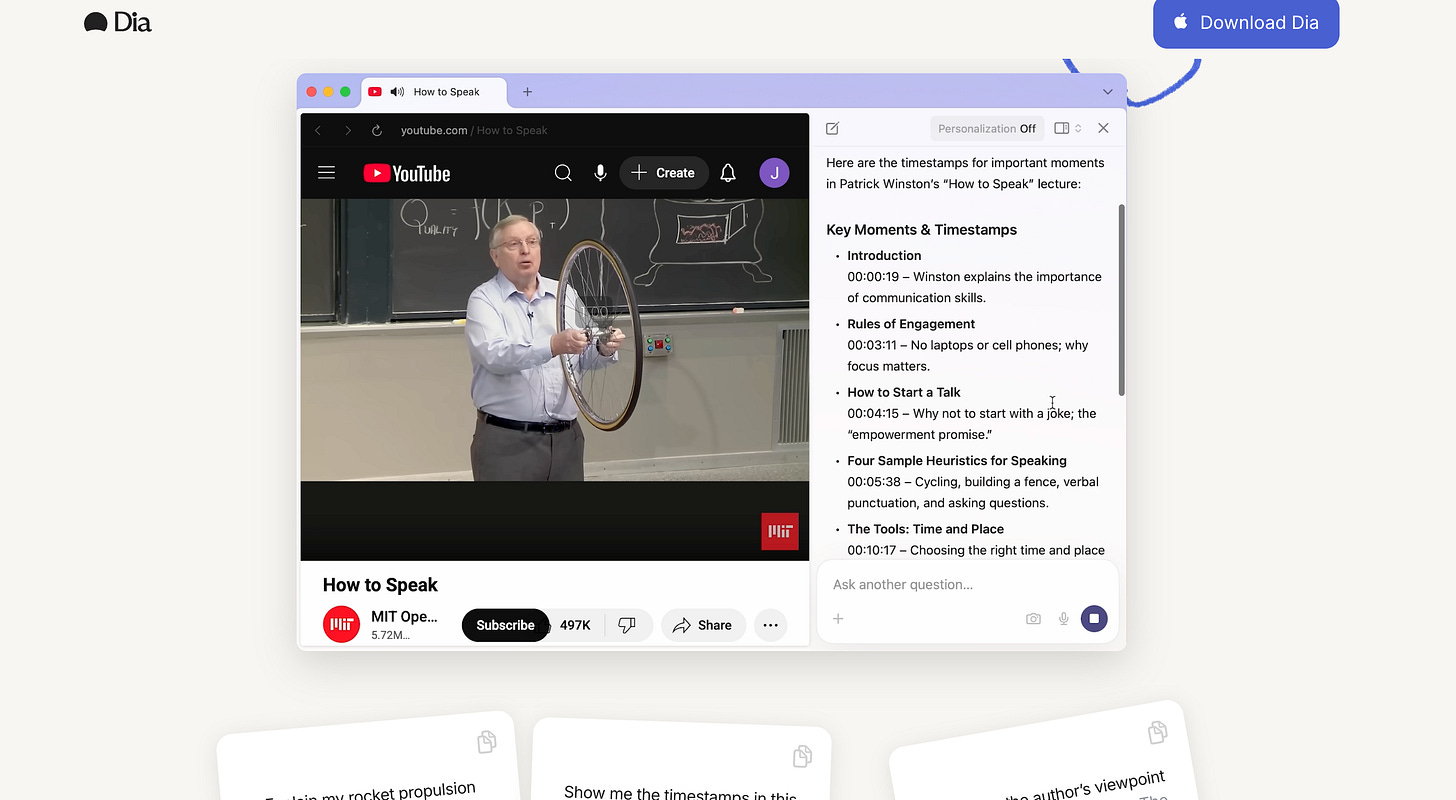Screen dimensions: 1456x800
Task: Click the How to Start a Talk heading
Action: pyautogui.click(x=904, y=392)
